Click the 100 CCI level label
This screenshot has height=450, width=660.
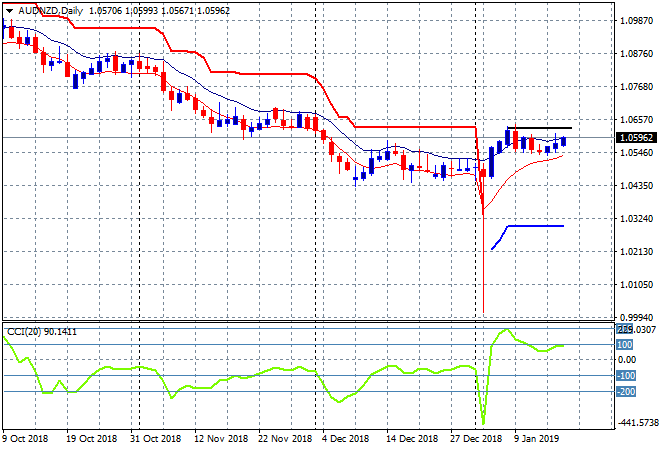point(625,345)
